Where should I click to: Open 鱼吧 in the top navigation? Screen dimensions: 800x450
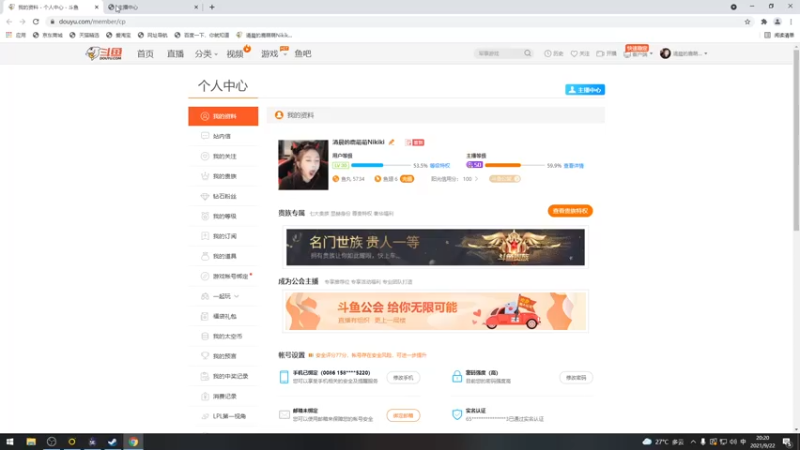(x=303, y=54)
